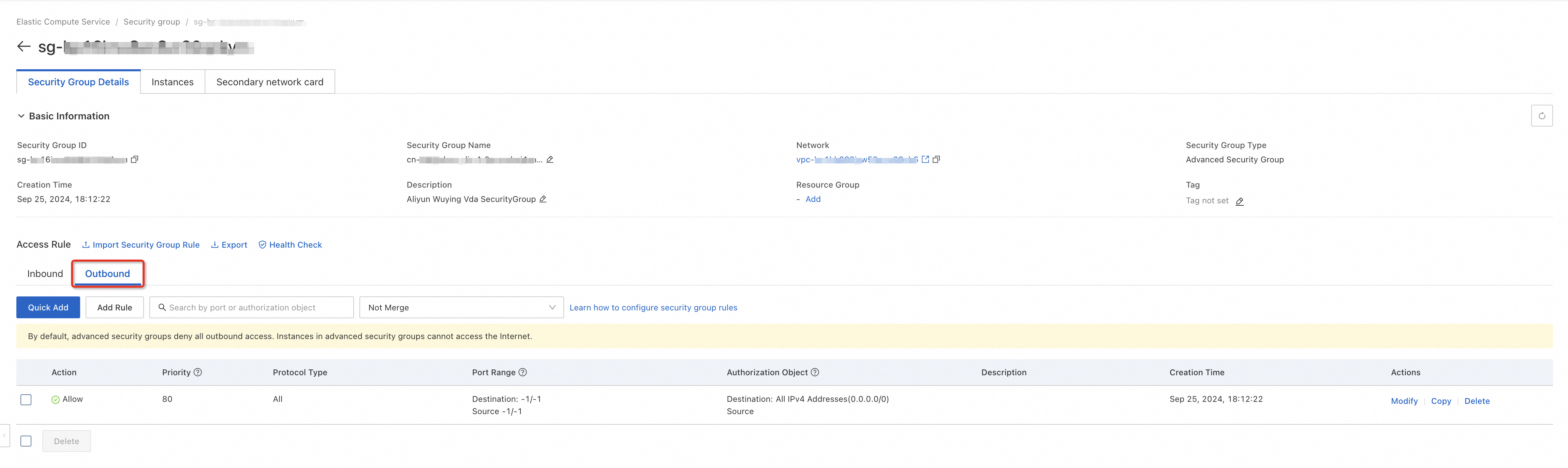1568x468 pixels.
Task: Collapse the Basic Information section
Action: (21, 116)
